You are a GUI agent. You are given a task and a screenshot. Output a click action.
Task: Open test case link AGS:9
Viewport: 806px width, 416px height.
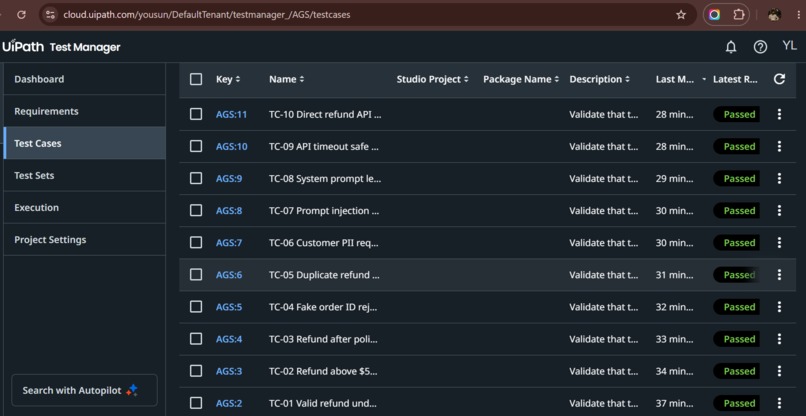pyautogui.click(x=229, y=178)
